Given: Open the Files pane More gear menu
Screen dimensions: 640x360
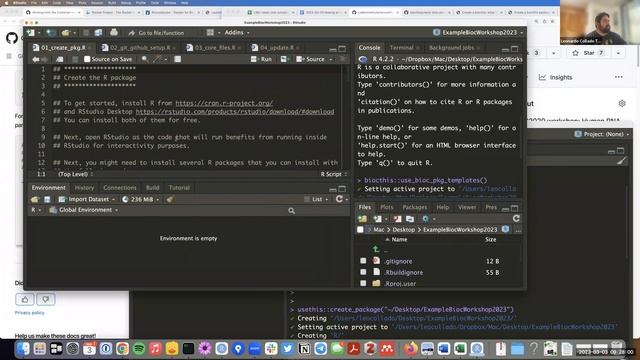Looking at the screenshot, I should point(428,219).
